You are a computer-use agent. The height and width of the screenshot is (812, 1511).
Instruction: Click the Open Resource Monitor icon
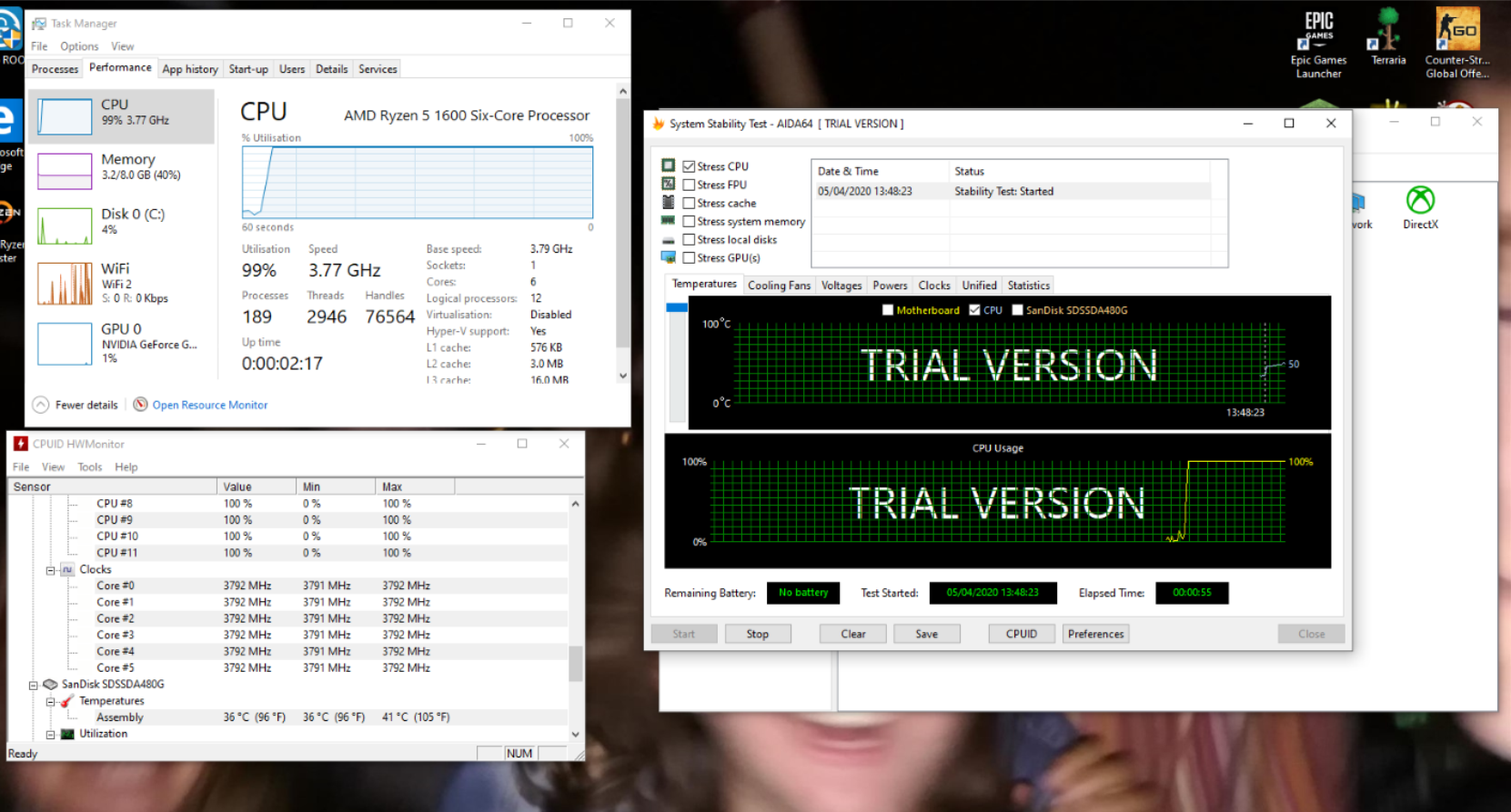(140, 405)
